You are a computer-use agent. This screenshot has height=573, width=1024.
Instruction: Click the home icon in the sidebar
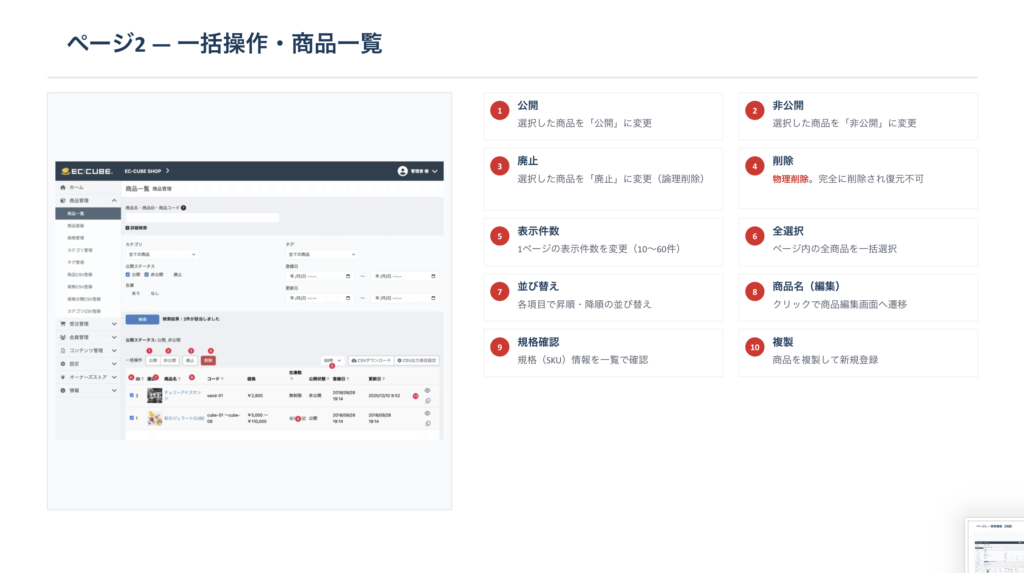[64, 188]
